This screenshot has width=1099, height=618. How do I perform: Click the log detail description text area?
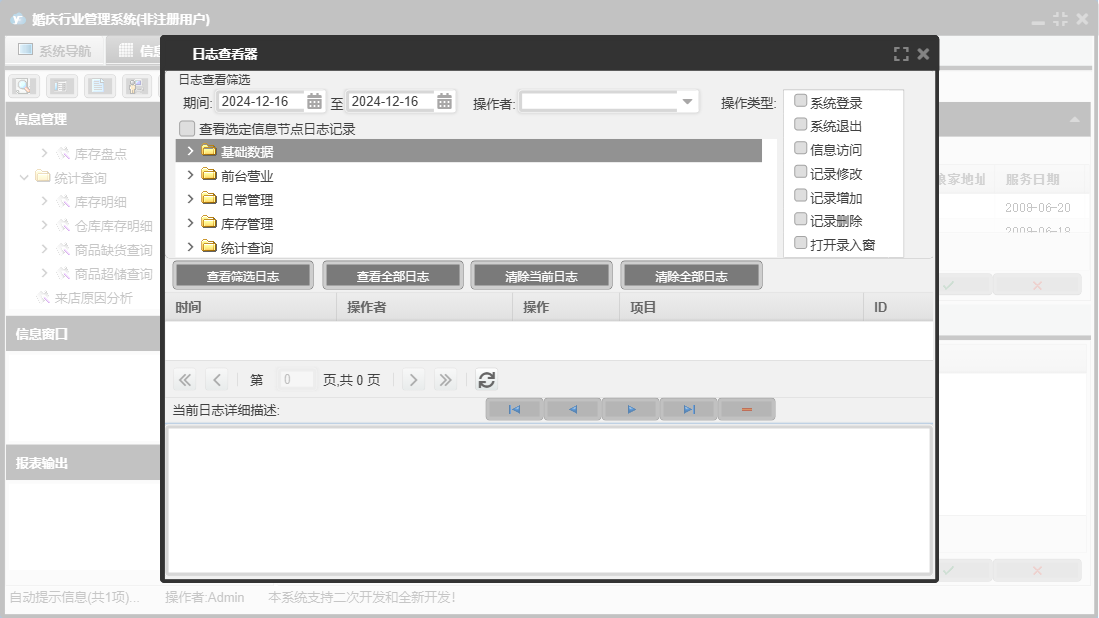pyautogui.click(x=549, y=500)
